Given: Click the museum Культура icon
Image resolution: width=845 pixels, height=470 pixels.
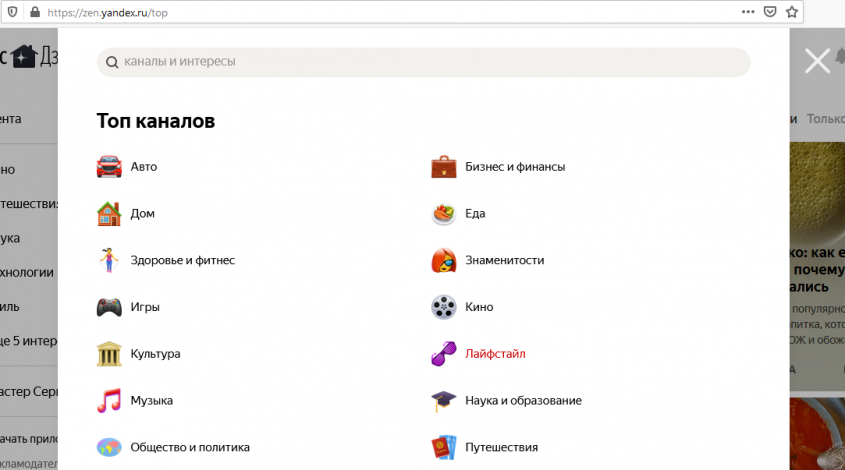Looking at the screenshot, I should pos(109,354).
